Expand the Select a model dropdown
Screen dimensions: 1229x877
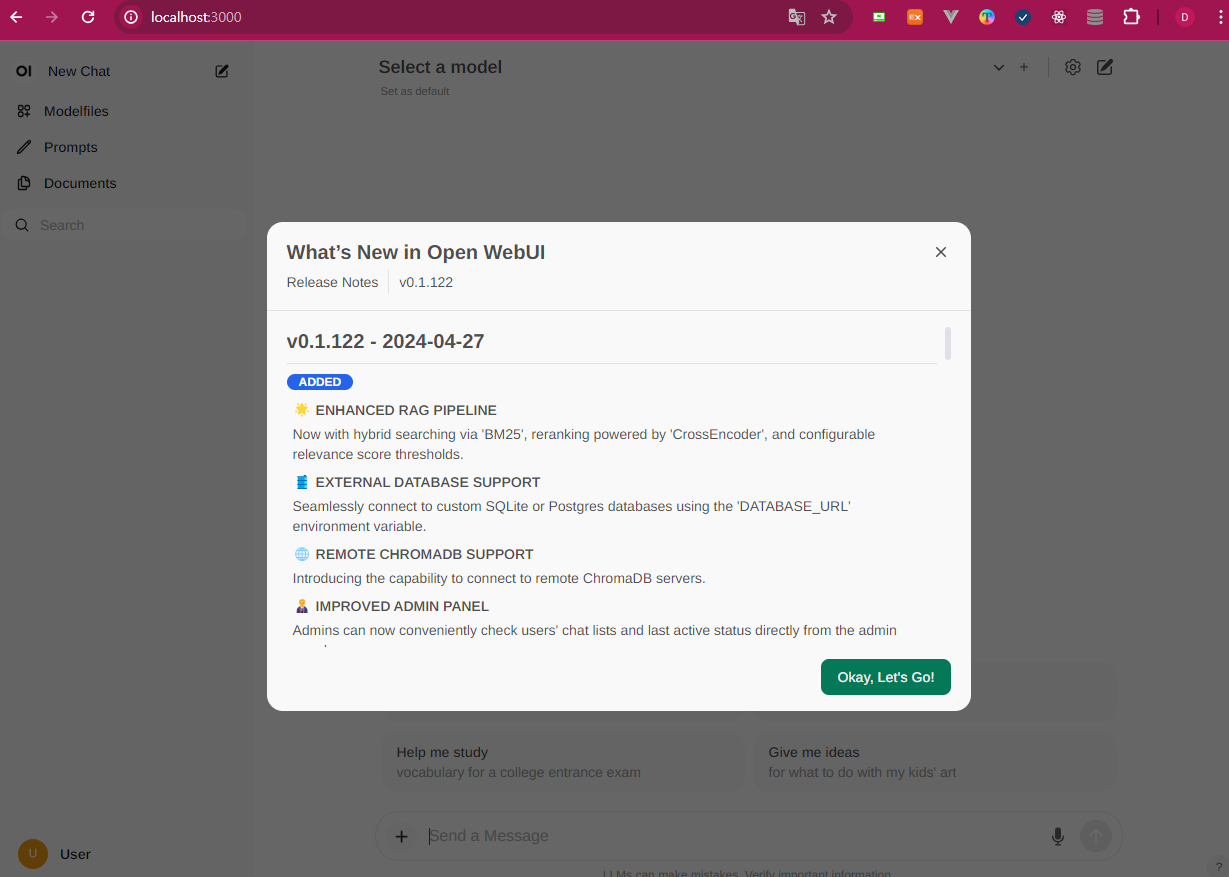pyautogui.click(x=690, y=67)
